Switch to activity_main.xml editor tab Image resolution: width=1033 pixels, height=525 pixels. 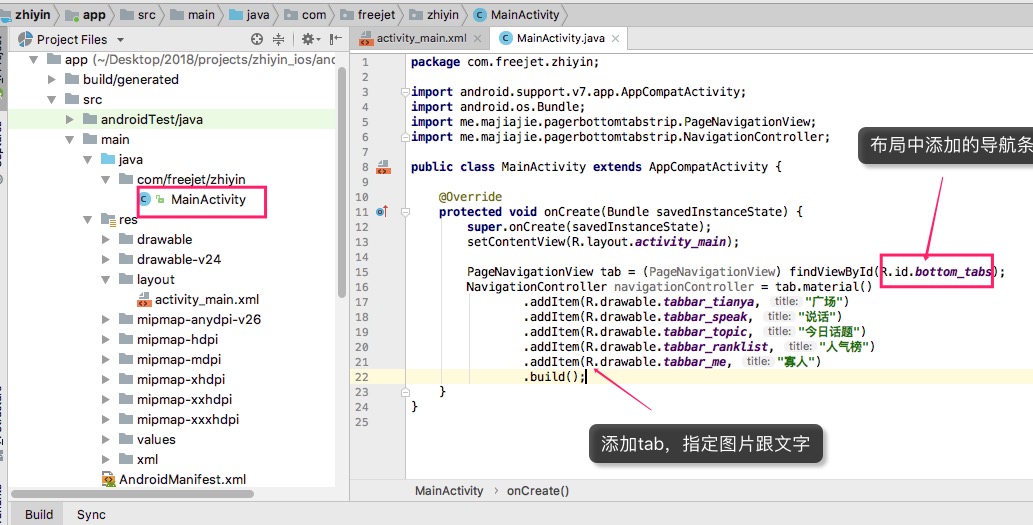[x=420, y=38]
